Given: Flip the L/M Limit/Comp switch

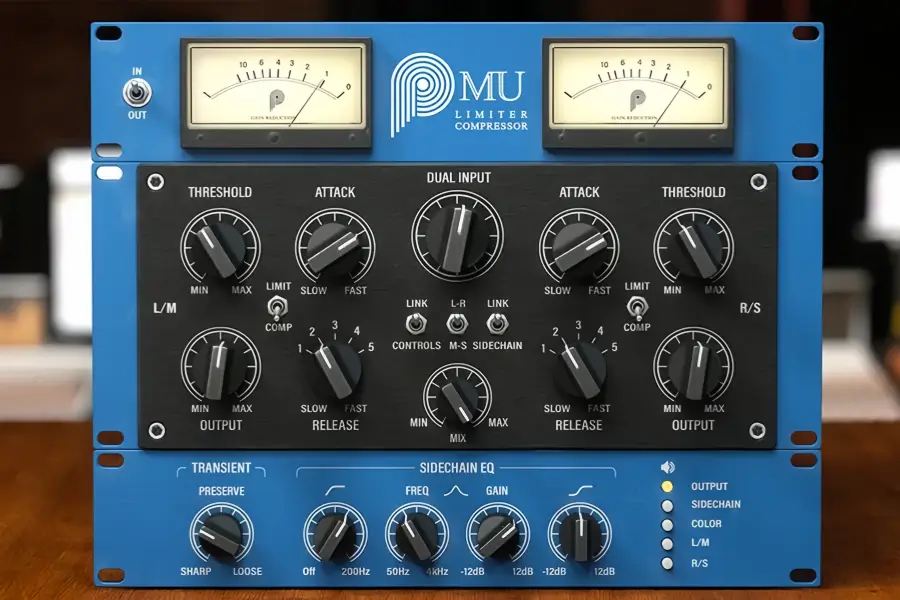Looking at the screenshot, I should pyautogui.click(x=278, y=308).
